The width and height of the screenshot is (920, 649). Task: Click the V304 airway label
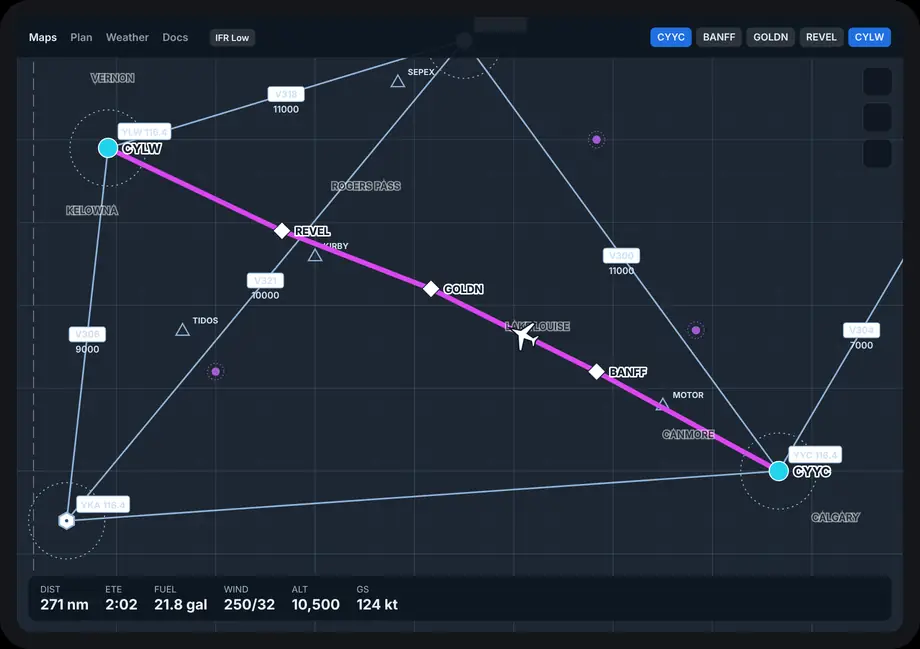click(861, 330)
